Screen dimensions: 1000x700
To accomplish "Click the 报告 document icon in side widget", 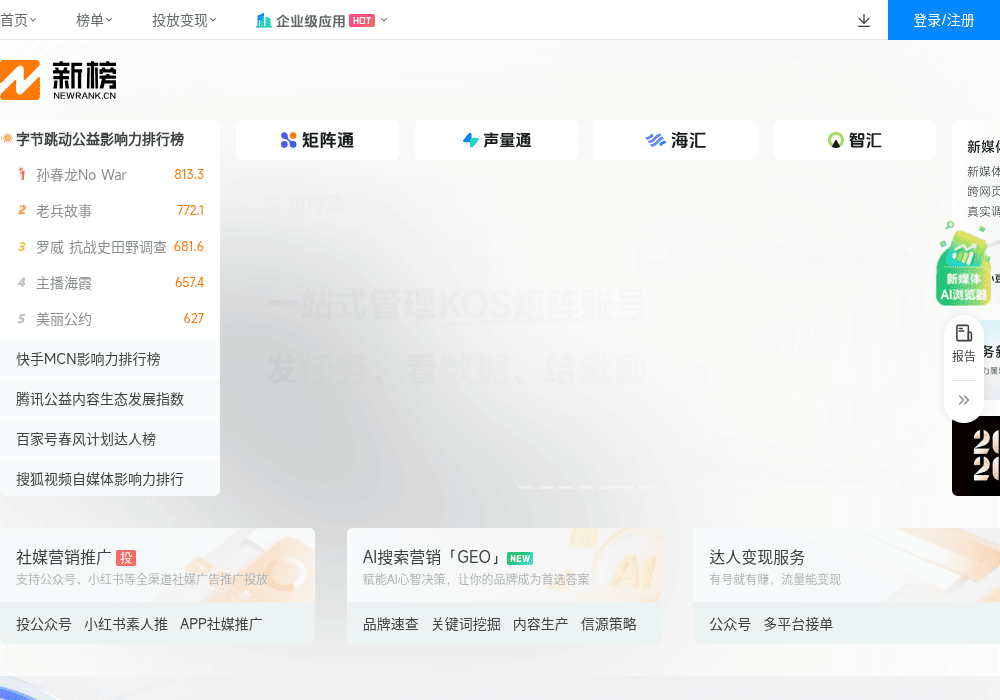I will pyautogui.click(x=964, y=333).
